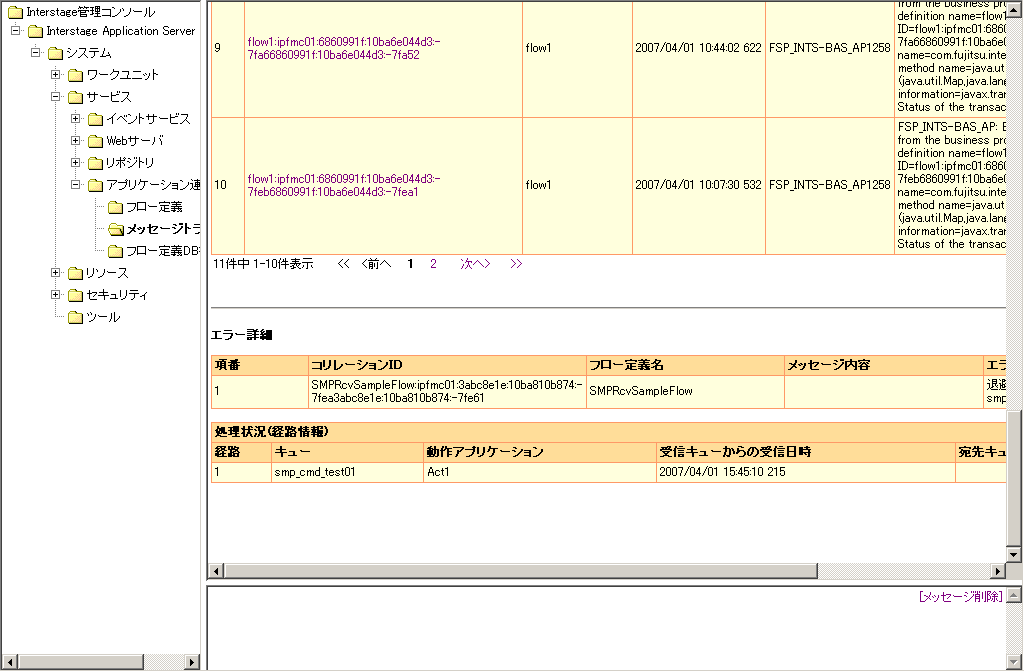Expand the ワークユニット tree node
The image size is (1024, 671).
pyautogui.click(x=56, y=75)
